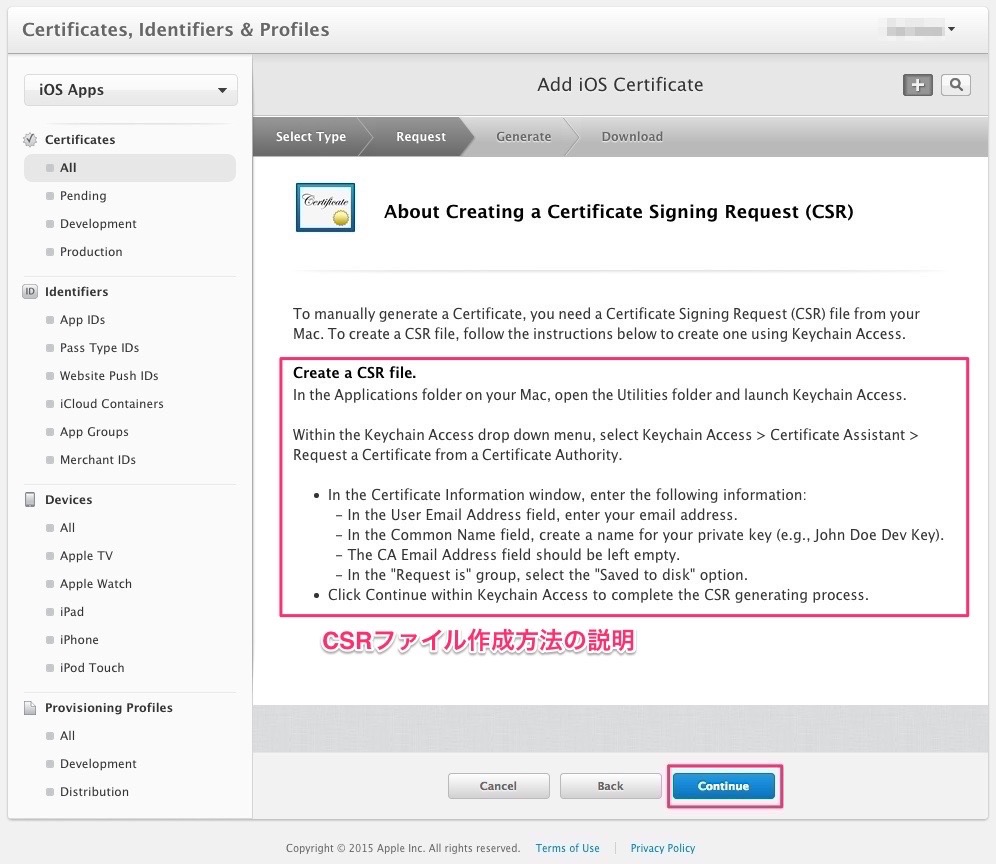Show iPad devices
This screenshot has height=864, width=996.
71,611
